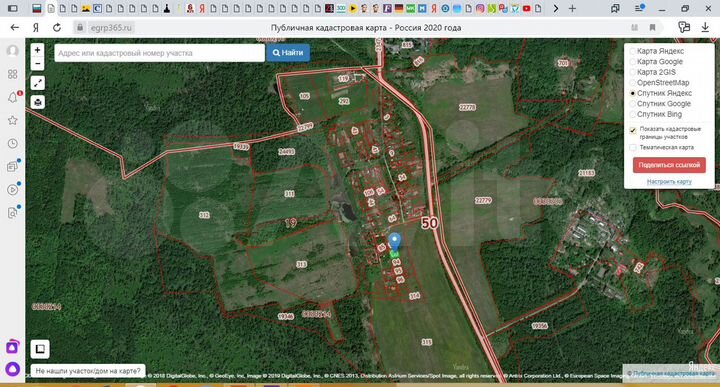
Task: Open the purple app icon above Alice
Action: [x=12, y=347]
